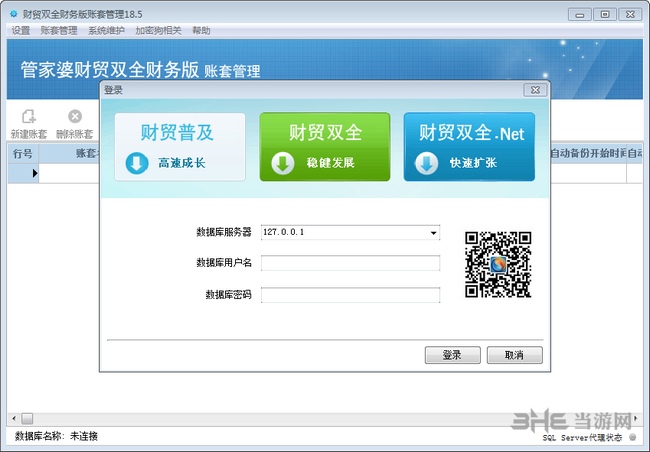
Task: Click the horizontal scrollbar thumb
Action: (x=27, y=418)
